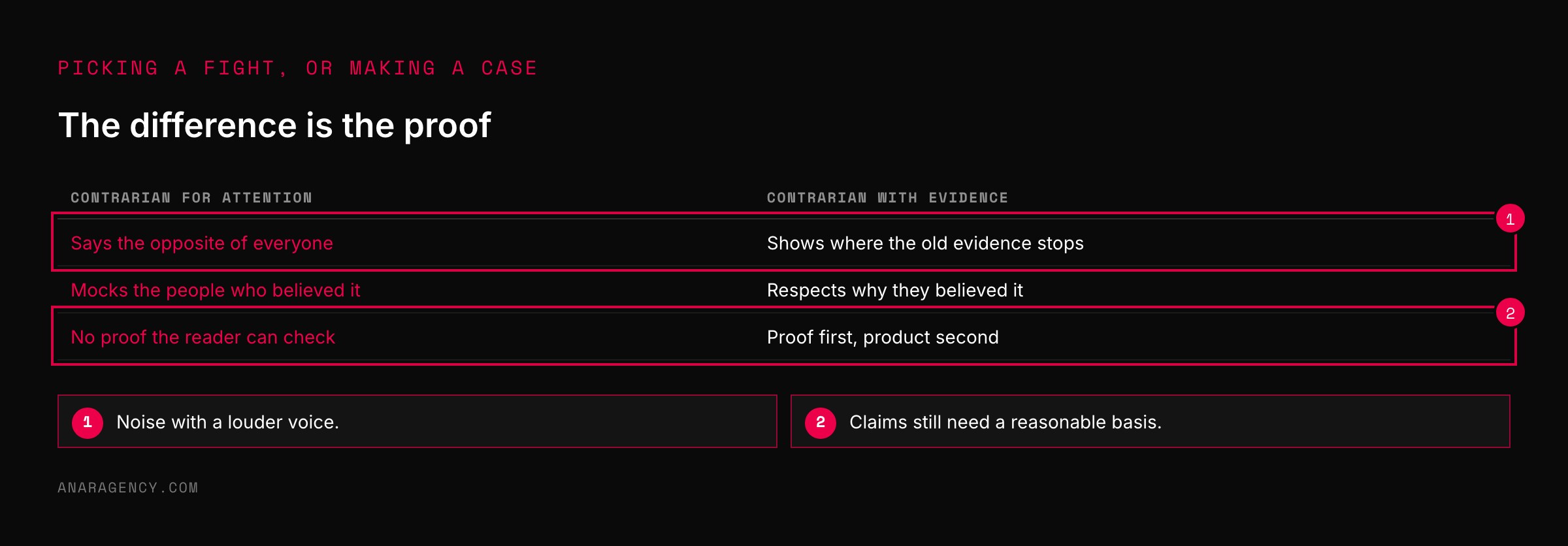The height and width of the screenshot is (546, 1568).
Task: Click 'Shows where the old evidence stops'
Action: (925, 243)
